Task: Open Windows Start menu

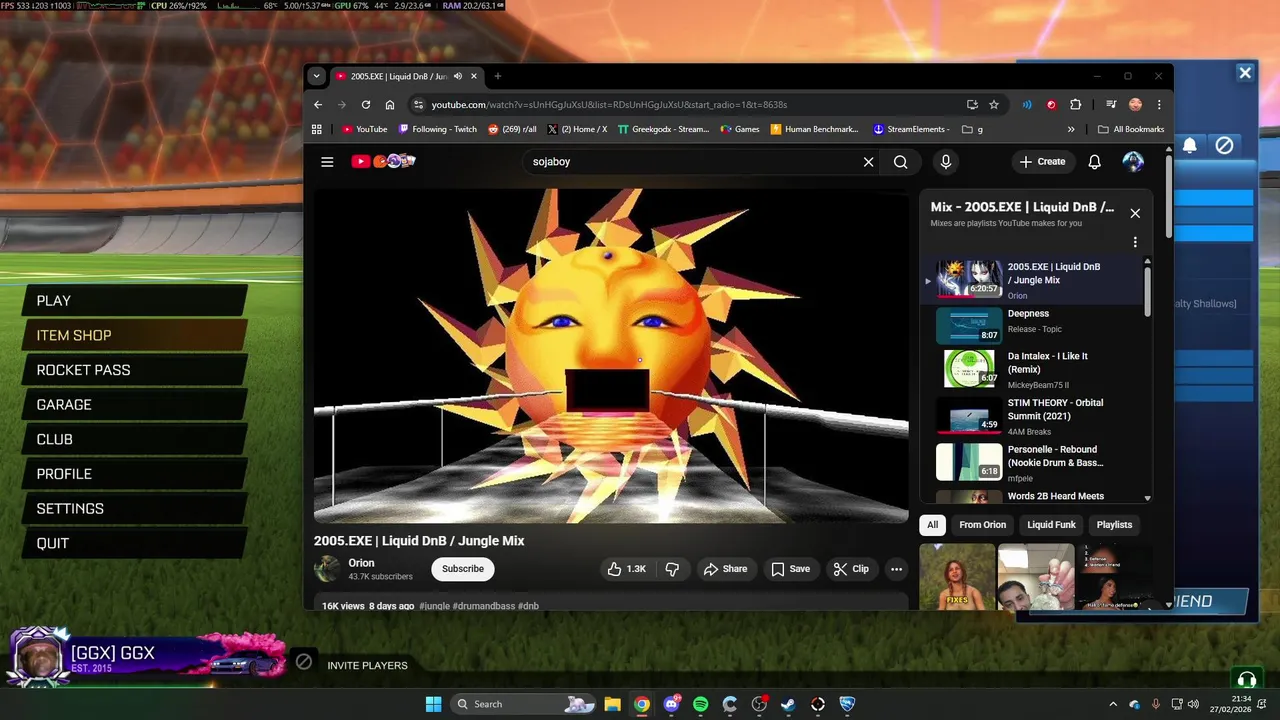Action: click(x=433, y=704)
